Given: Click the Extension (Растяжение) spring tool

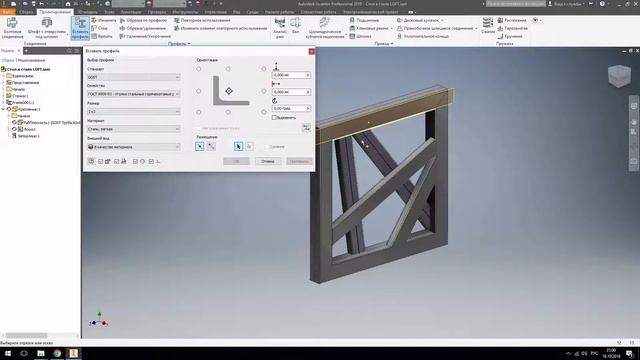Looking at the screenshot, I should [512, 20].
